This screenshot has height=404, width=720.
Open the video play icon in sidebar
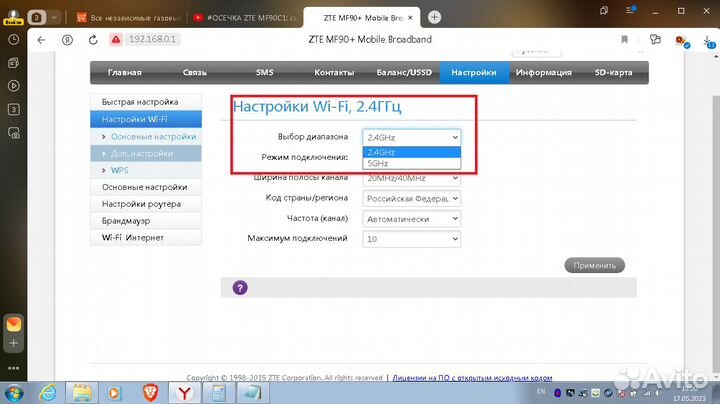point(14,86)
